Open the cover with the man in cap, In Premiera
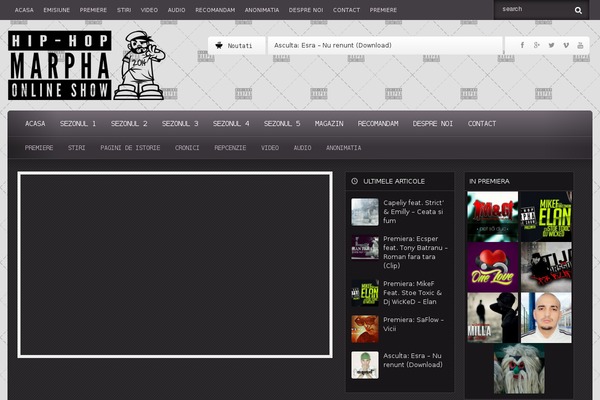The image size is (600, 400). [546, 267]
